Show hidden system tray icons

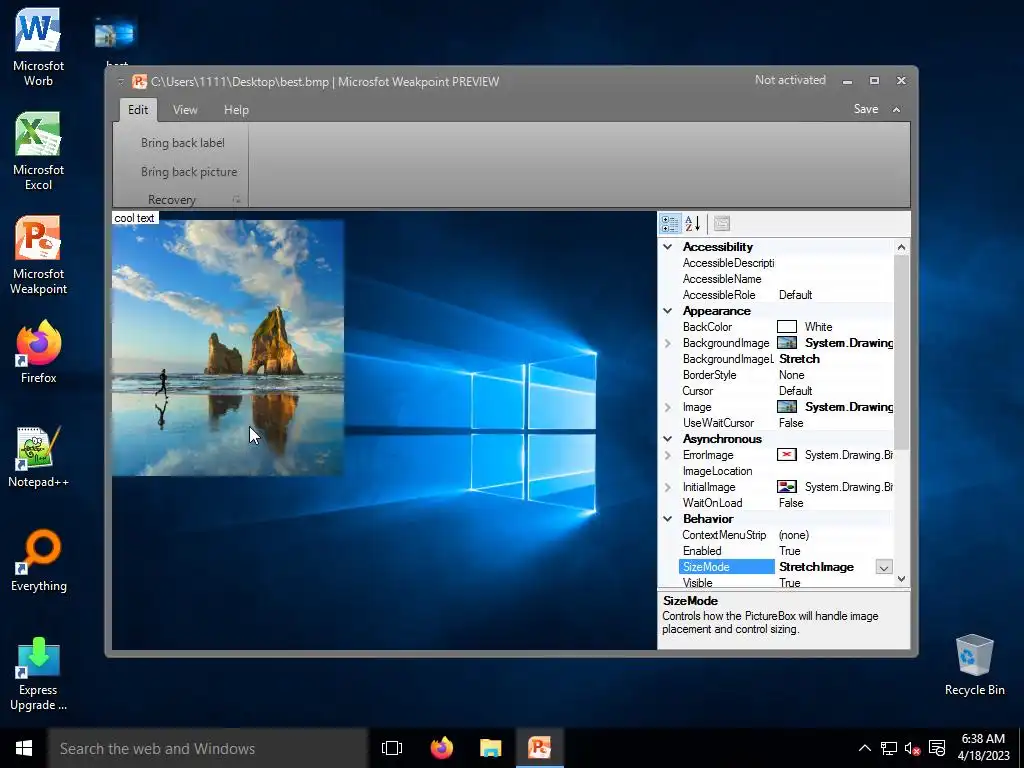(x=864, y=748)
